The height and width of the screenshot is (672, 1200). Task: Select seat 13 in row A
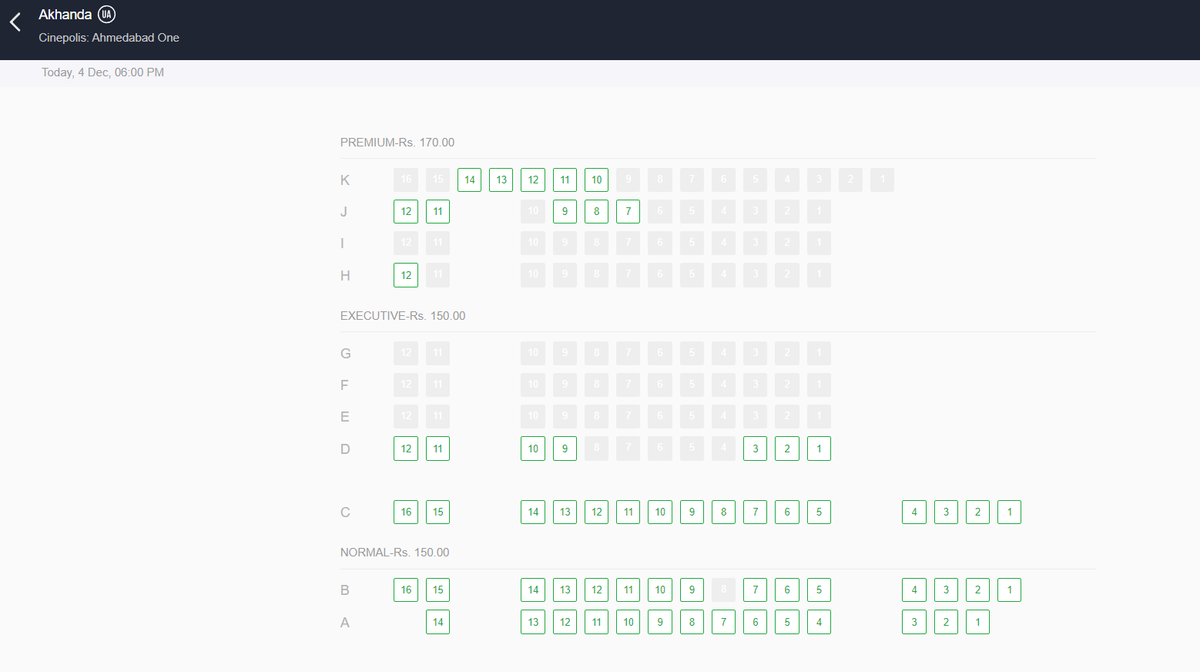(533, 622)
